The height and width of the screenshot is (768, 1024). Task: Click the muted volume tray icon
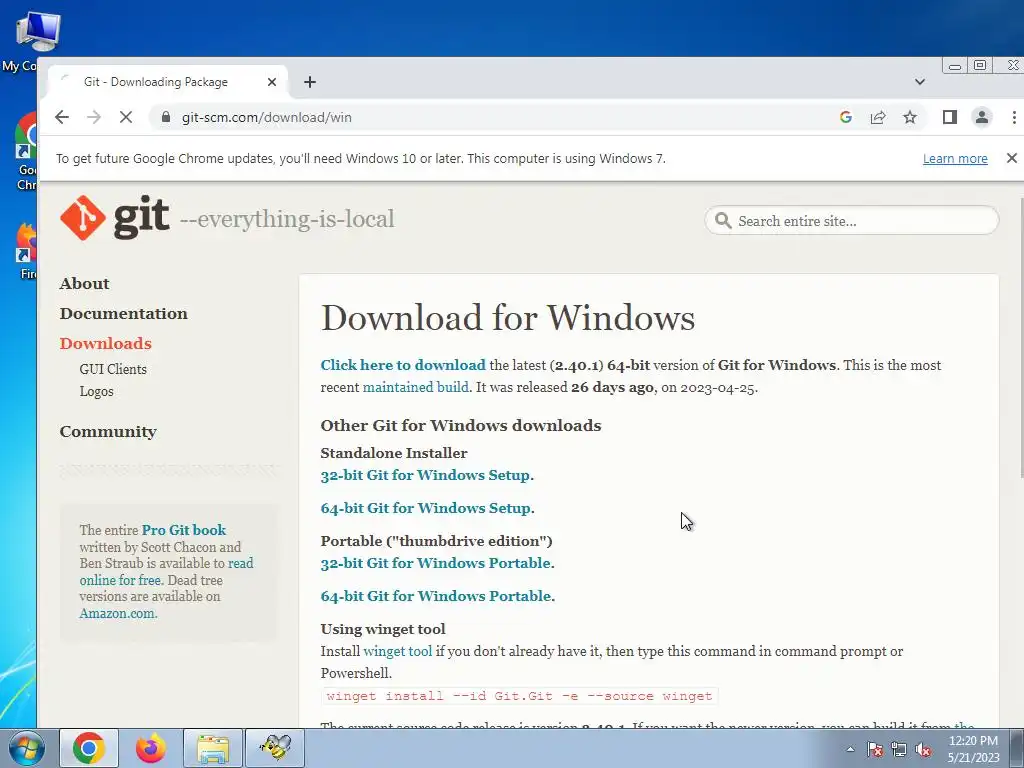(x=923, y=749)
